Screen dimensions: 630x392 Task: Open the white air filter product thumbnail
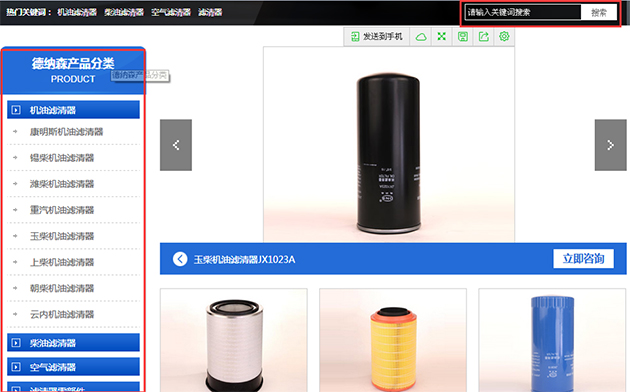coord(234,340)
